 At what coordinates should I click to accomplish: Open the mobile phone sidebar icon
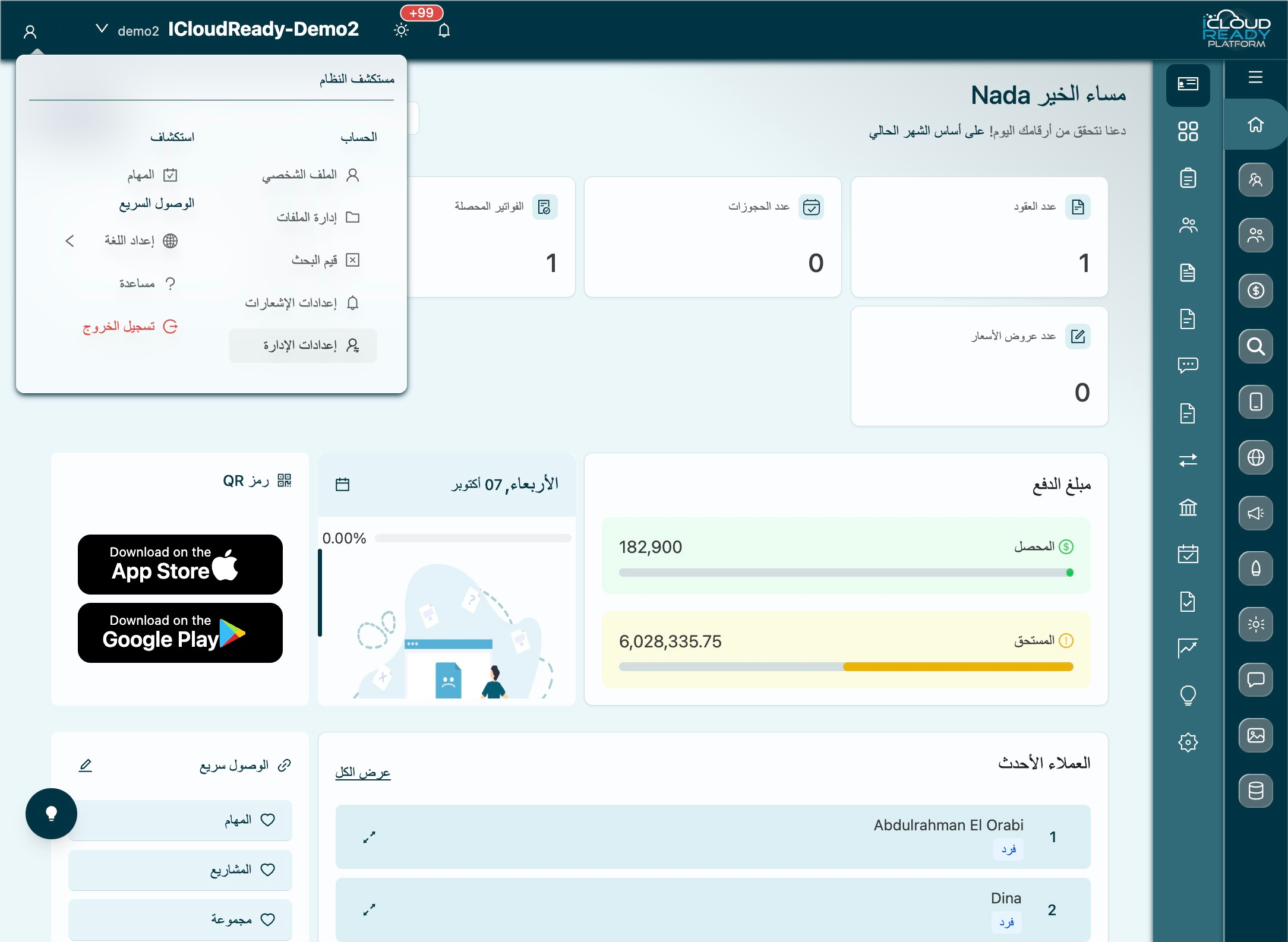[1255, 402]
